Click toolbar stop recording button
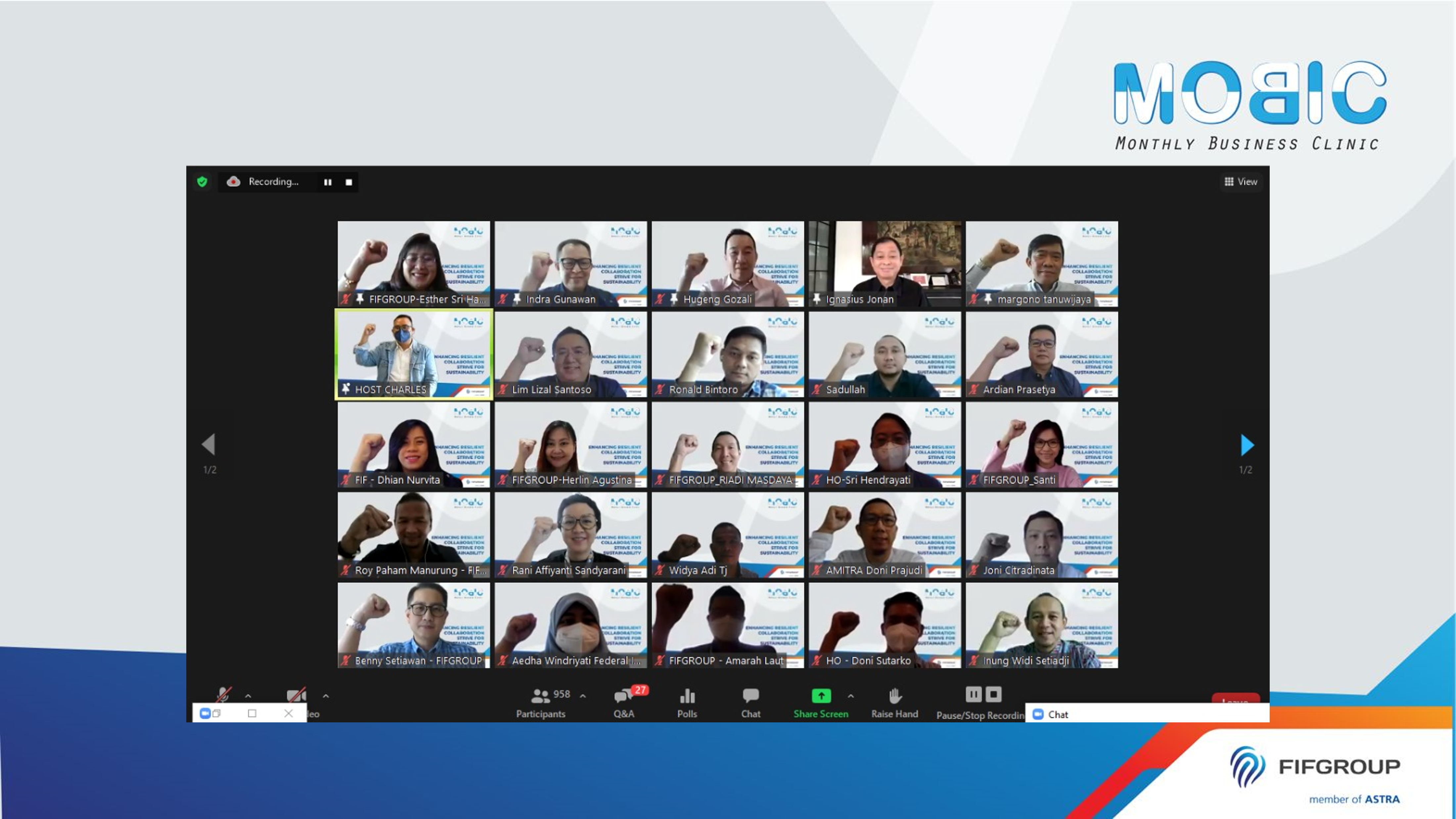The width and height of the screenshot is (1456, 819). tap(993, 694)
